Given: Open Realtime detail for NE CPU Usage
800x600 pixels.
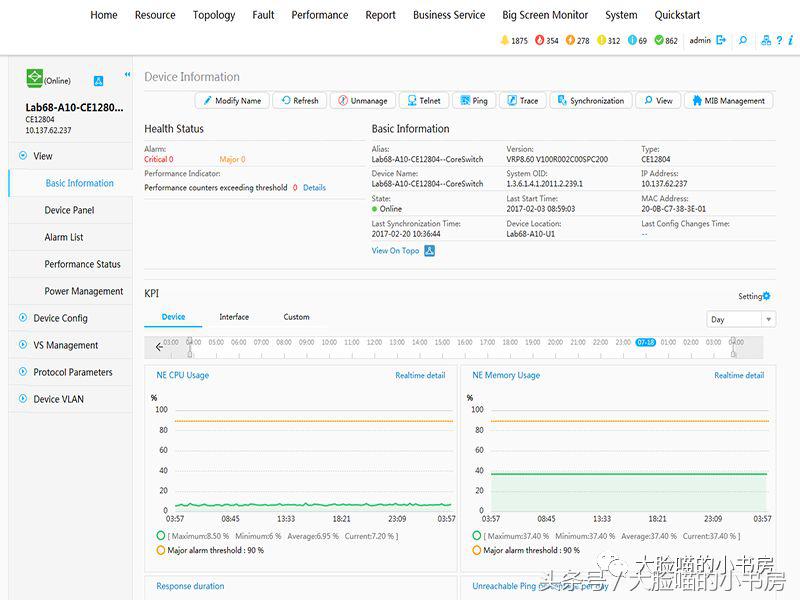Looking at the screenshot, I should pyautogui.click(x=420, y=376).
